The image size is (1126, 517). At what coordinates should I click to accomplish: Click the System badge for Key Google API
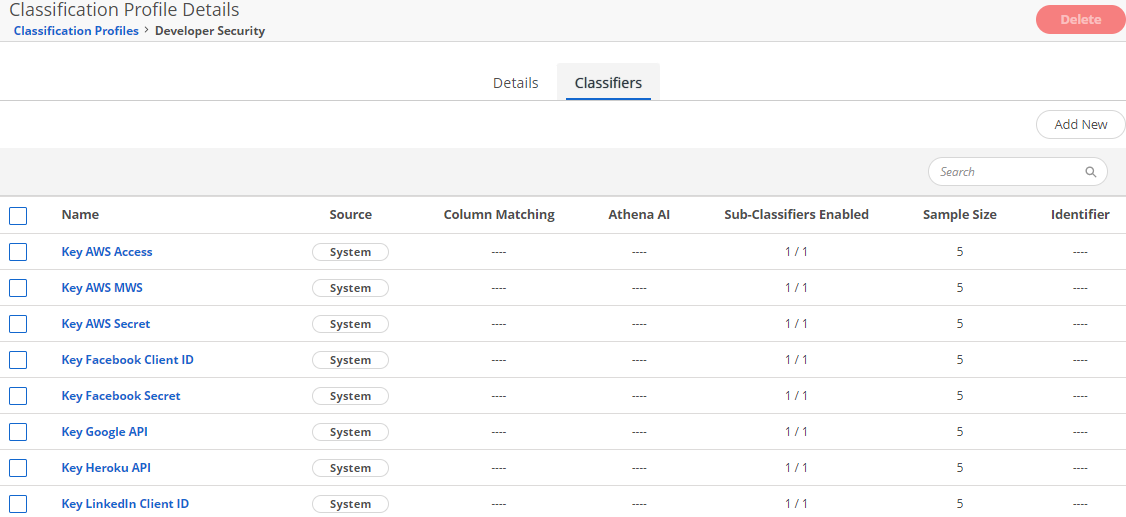[350, 432]
